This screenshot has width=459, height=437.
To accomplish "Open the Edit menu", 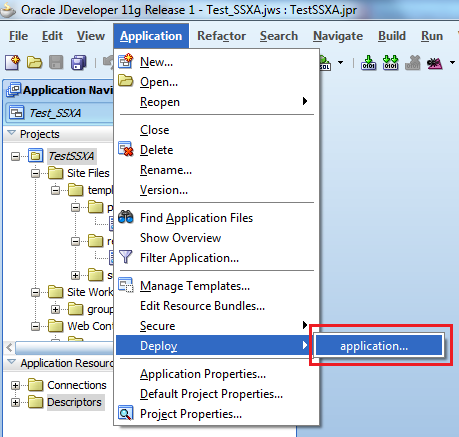I will 52,36.
